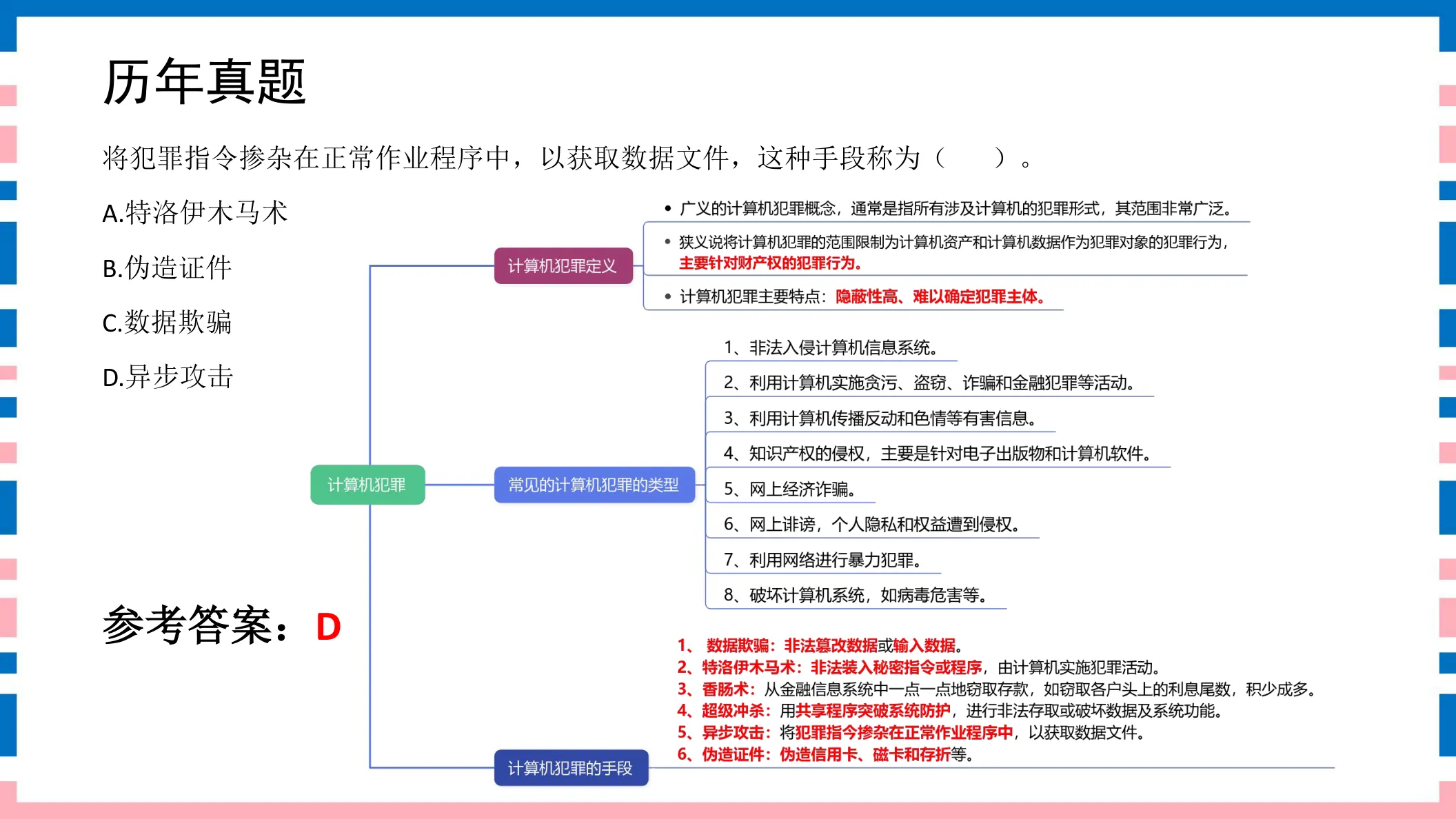Click the 计算机犯罪的手段 node
Viewport: 1456px width, 819px height.
tap(571, 767)
